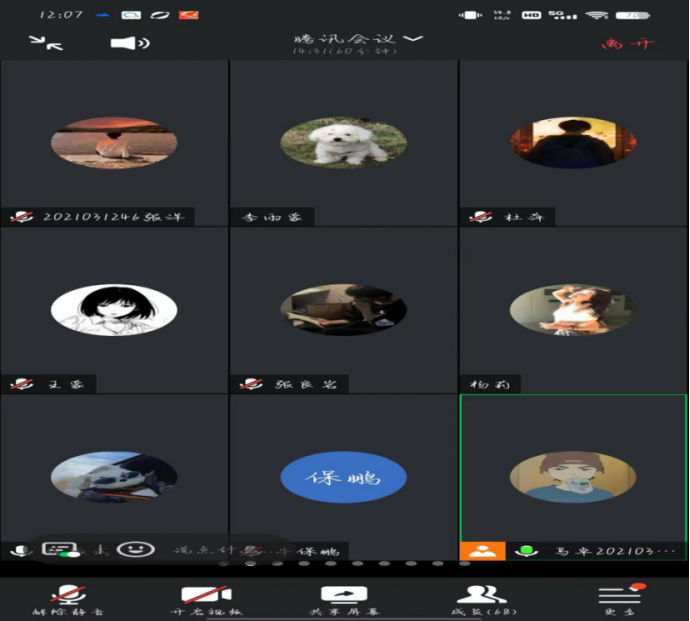Select the anime sketch avatar of 王露
Viewport: 690px width, 621px height.
pos(114,310)
